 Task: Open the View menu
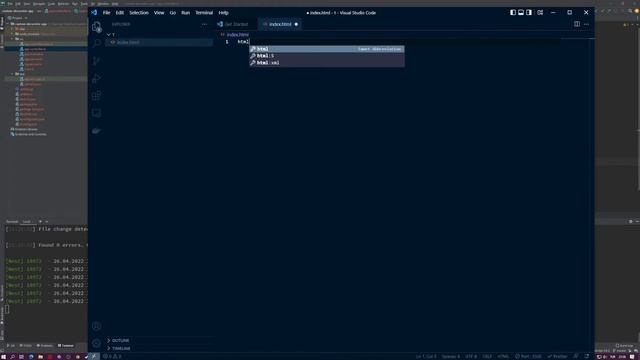point(159,13)
